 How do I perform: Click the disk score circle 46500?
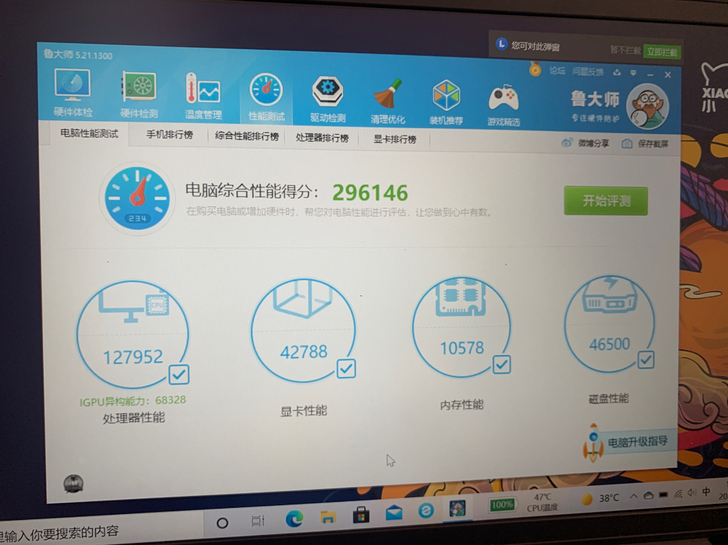click(610, 324)
